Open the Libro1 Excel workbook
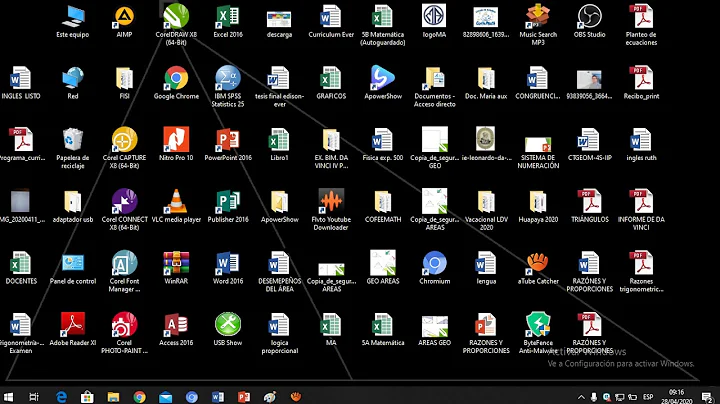Viewport: 720px width, 404px height. (x=279, y=144)
